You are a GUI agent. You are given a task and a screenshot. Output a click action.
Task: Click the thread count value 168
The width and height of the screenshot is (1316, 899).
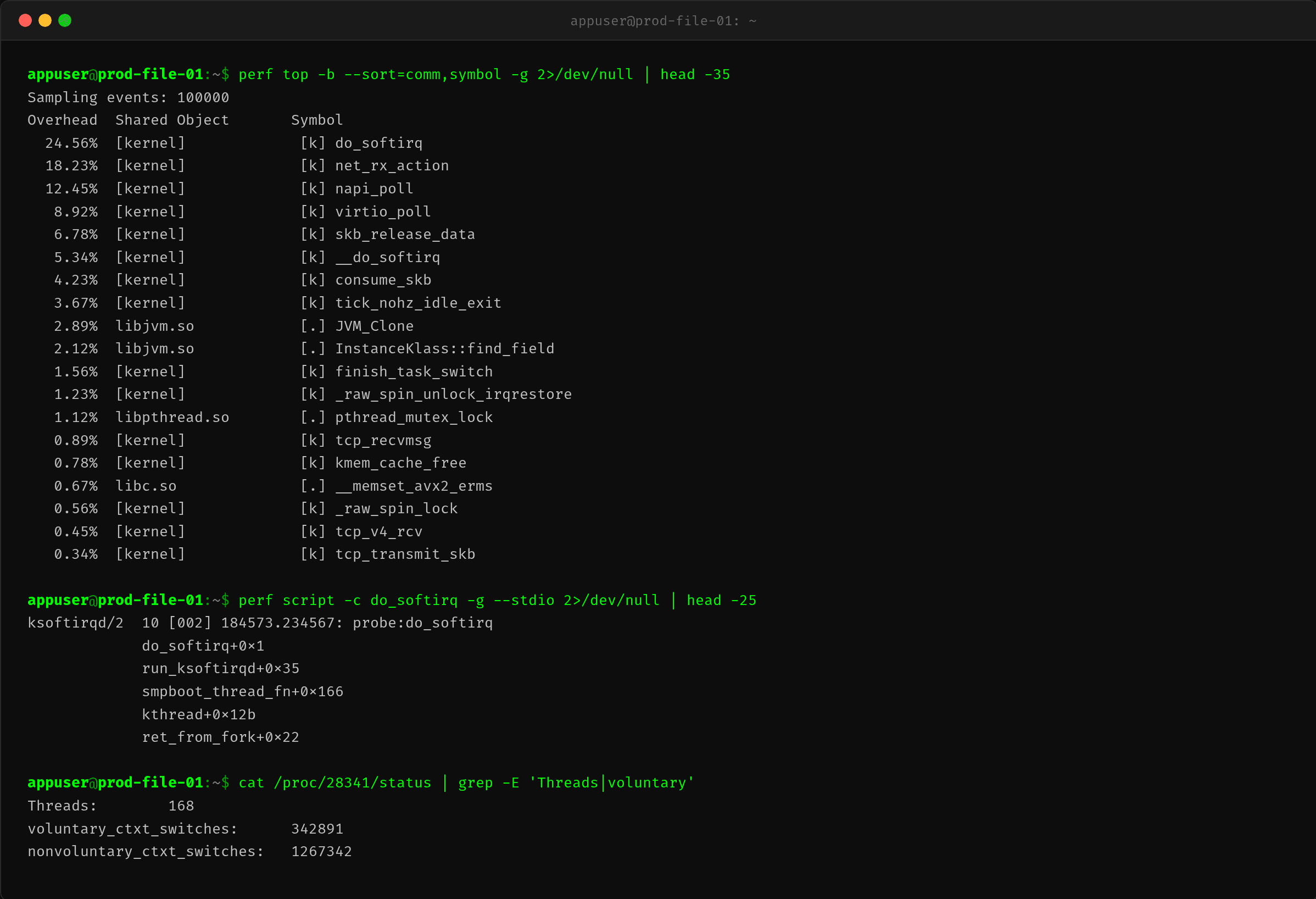(x=181, y=806)
